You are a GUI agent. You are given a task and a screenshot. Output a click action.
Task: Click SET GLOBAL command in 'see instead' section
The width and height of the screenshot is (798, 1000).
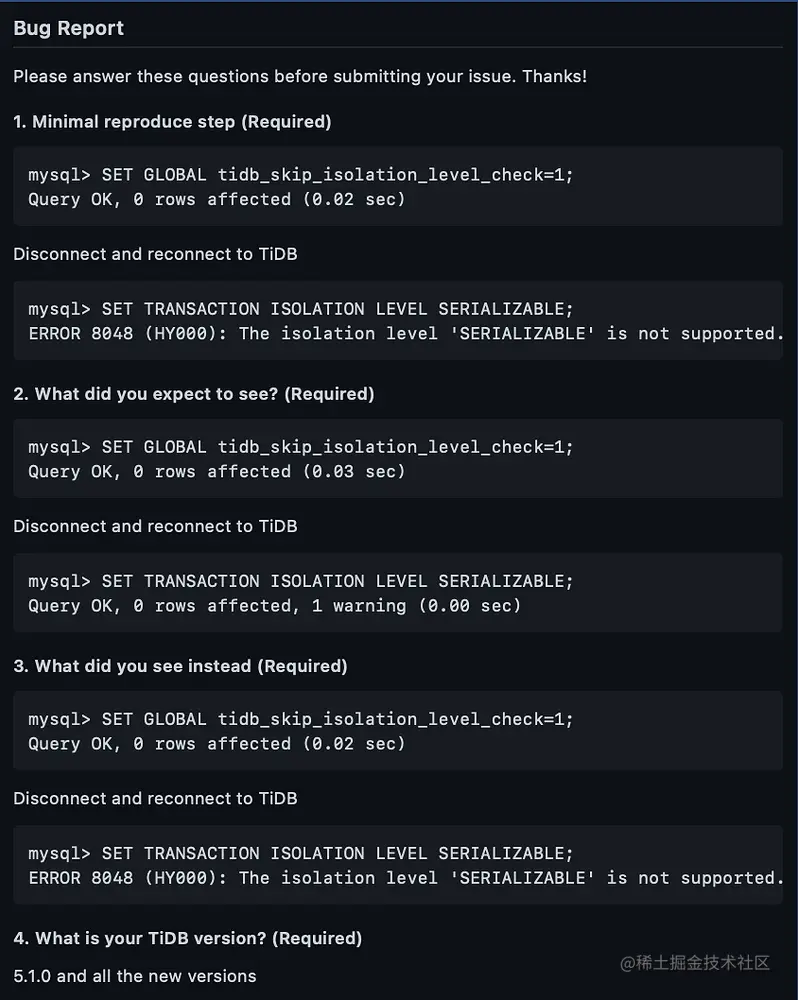(300, 719)
